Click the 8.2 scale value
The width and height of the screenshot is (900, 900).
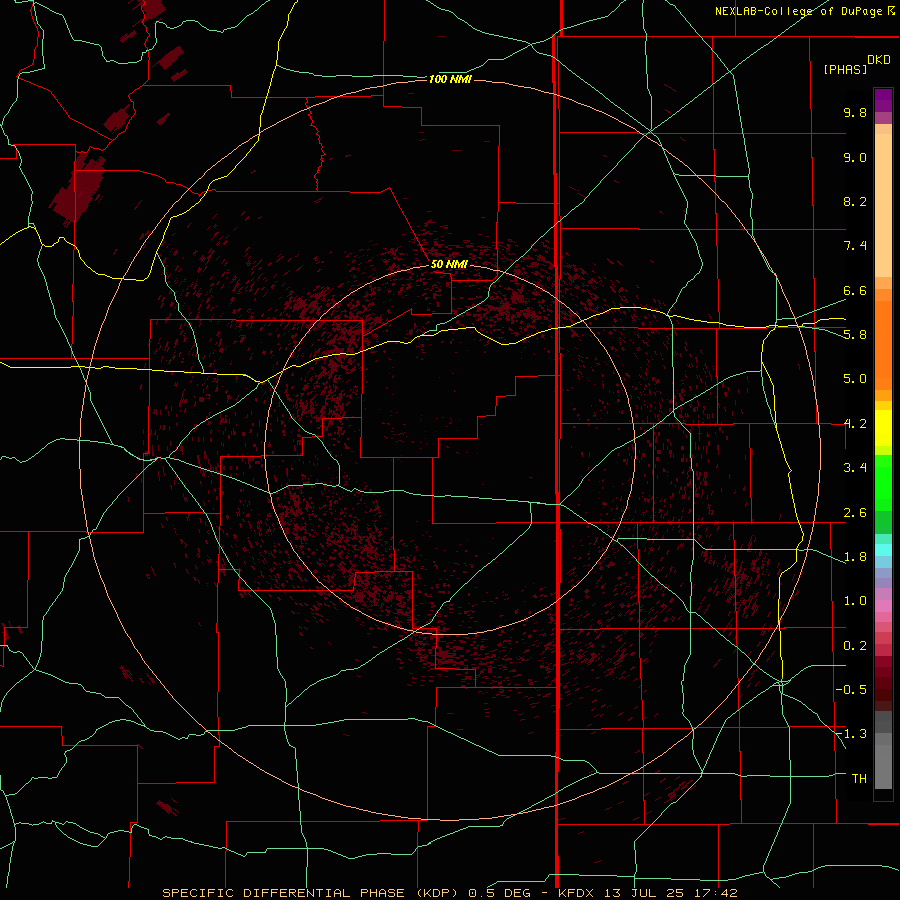coord(855,201)
